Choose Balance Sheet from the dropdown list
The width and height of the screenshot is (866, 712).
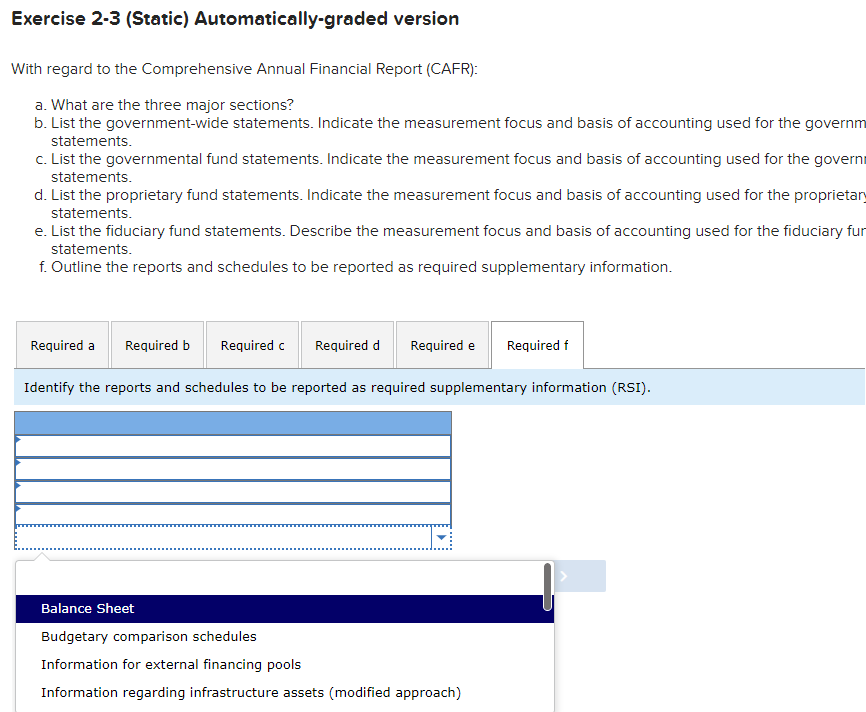[x=284, y=609]
